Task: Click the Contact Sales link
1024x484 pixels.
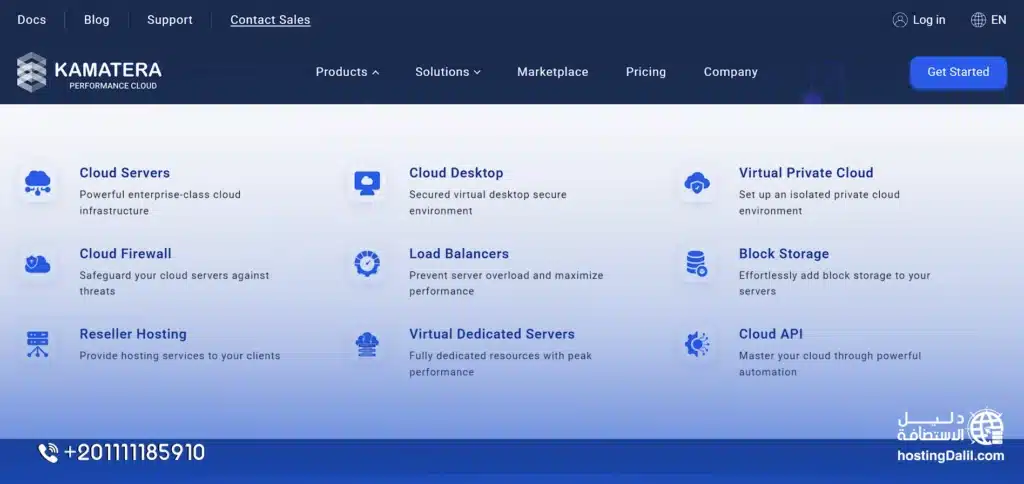Action: tap(270, 20)
